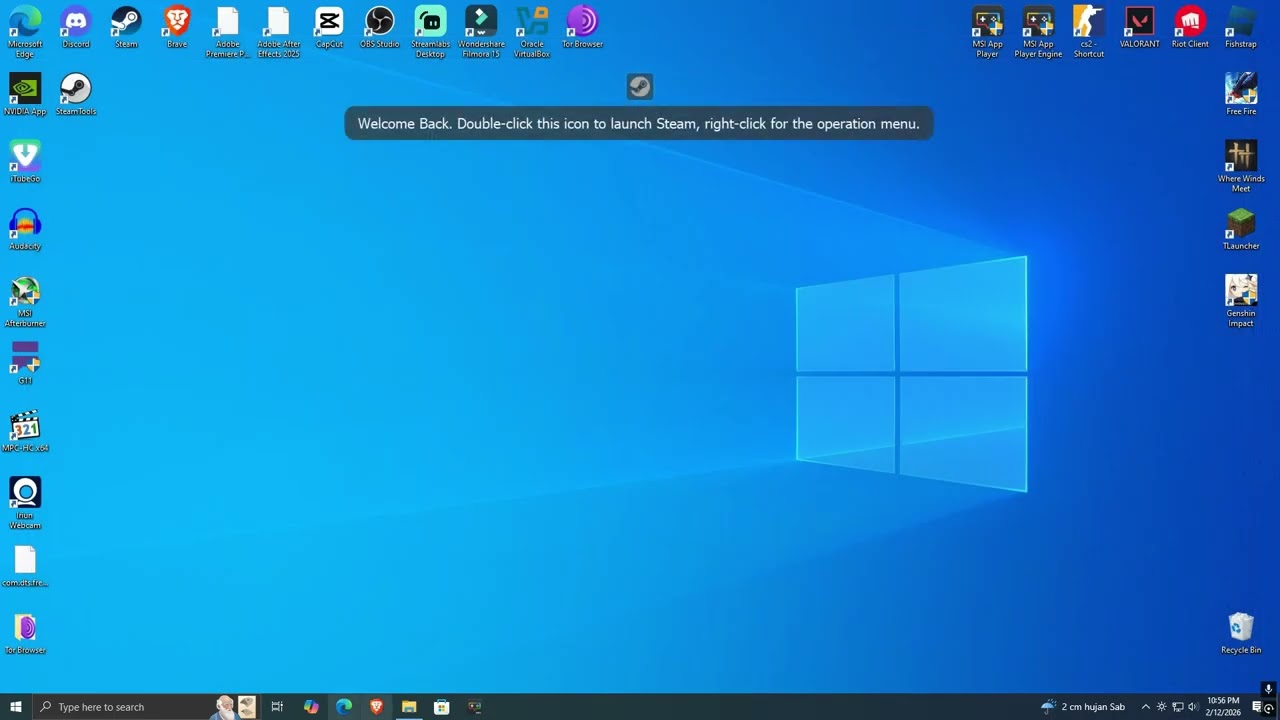Select the VALORANT desktop shortcut
Image resolution: width=1280 pixels, height=720 pixels.
click(1139, 28)
